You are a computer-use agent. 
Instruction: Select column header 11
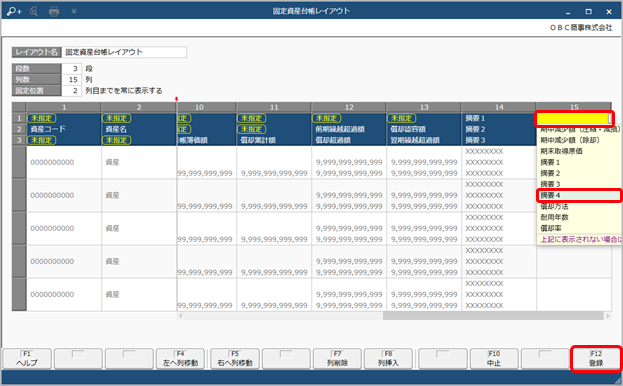coord(274,107)
